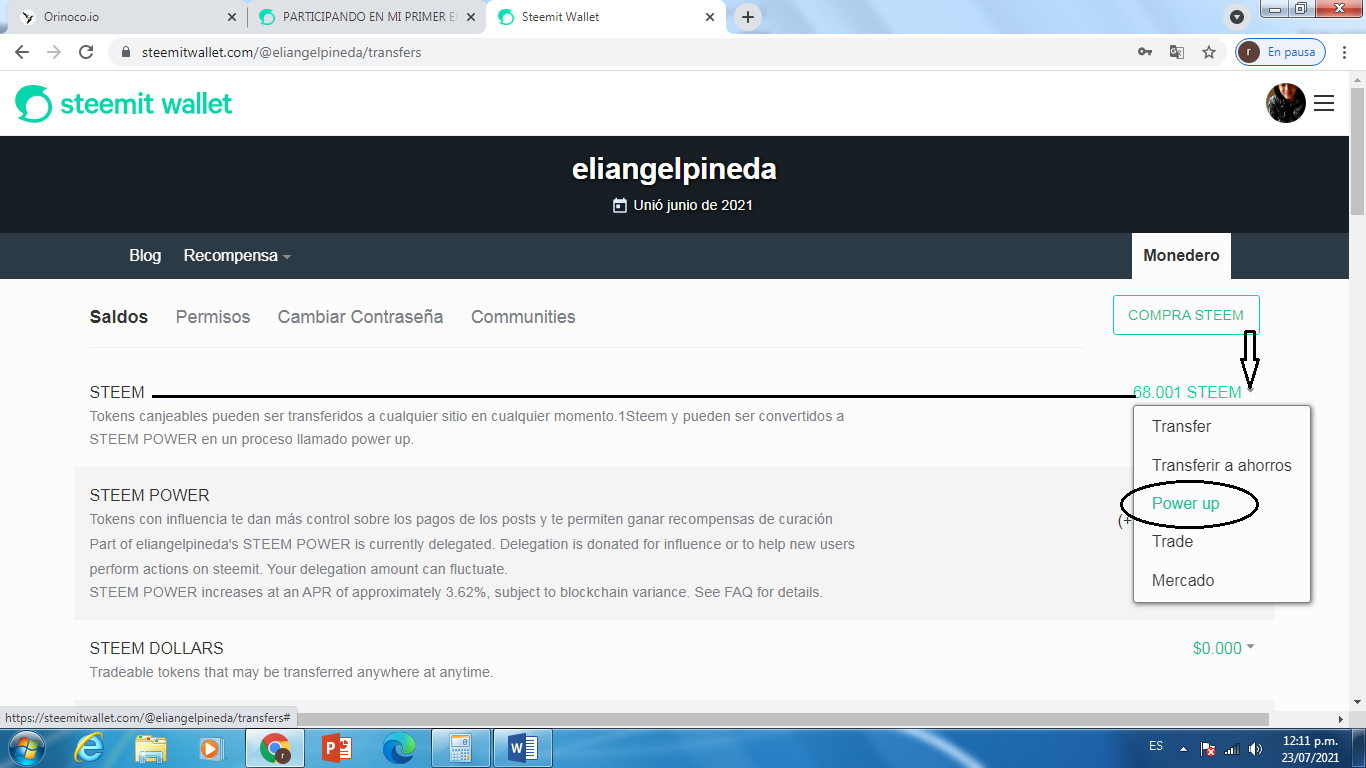The width and height of the screenshot is (1366, 768).
Task: Open the saved password key icon
Action: (1145, 52)
